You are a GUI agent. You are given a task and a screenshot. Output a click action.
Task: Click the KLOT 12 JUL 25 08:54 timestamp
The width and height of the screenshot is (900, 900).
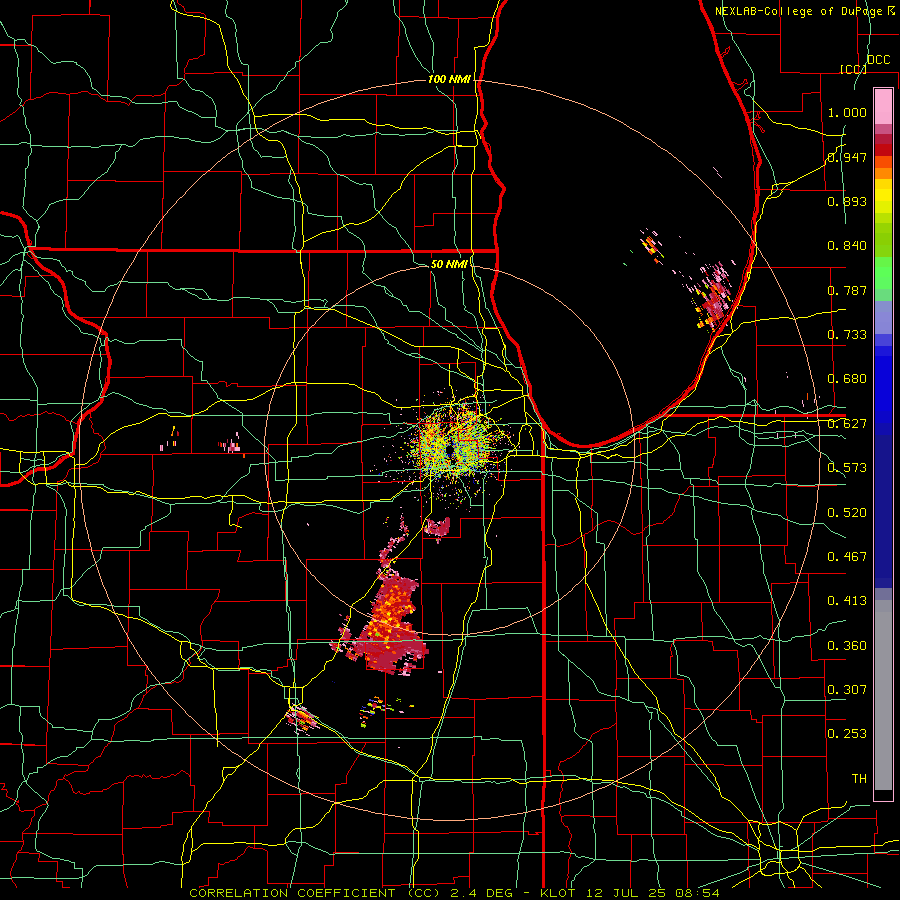(630, 893)
